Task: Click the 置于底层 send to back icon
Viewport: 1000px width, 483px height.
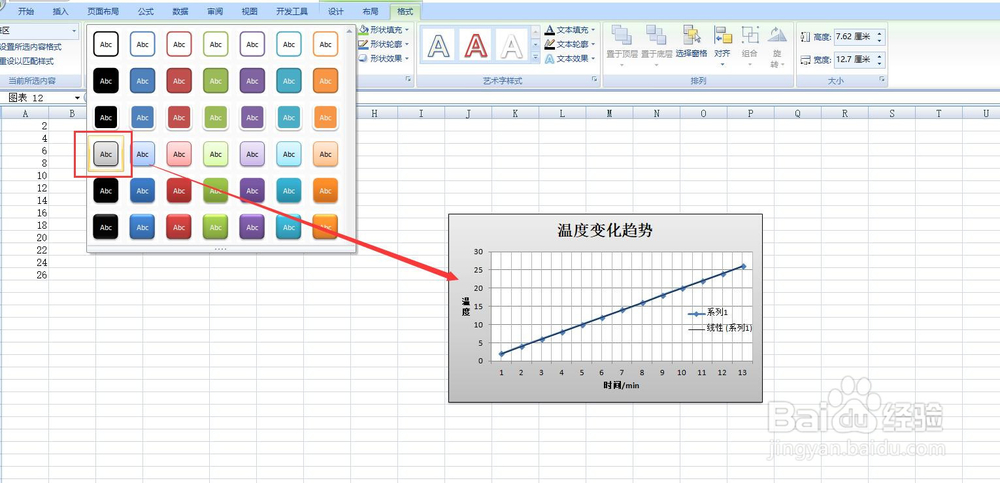Action: (656, 35)
